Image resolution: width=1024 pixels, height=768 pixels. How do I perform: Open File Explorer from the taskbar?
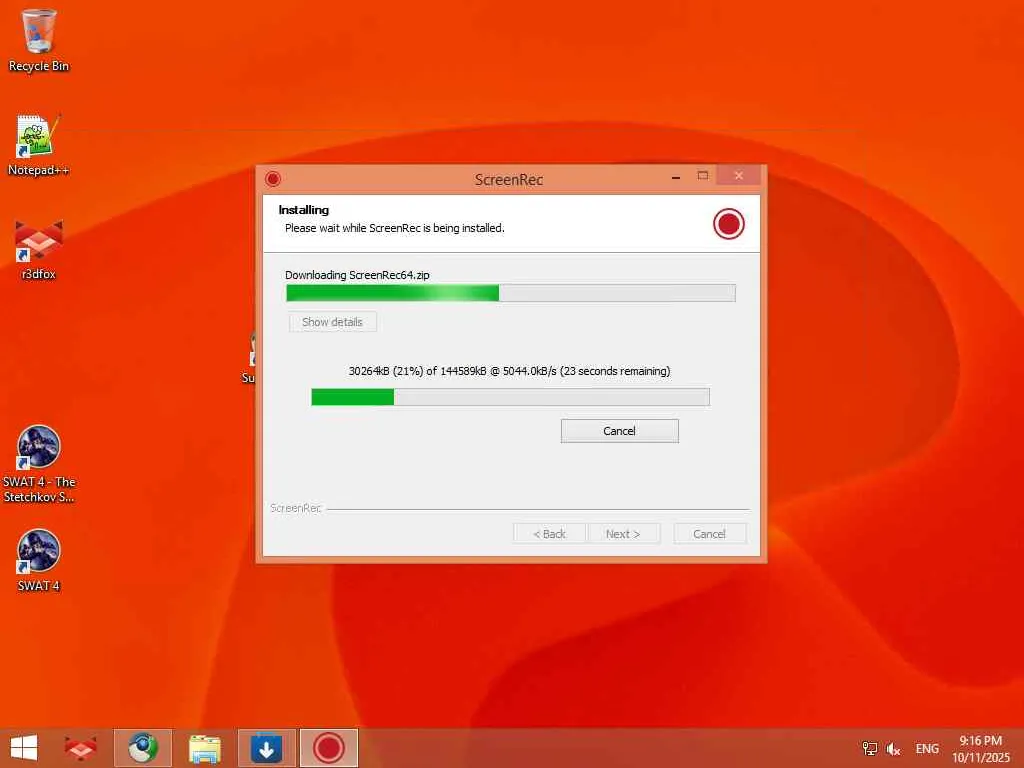[x=204, y=748]
